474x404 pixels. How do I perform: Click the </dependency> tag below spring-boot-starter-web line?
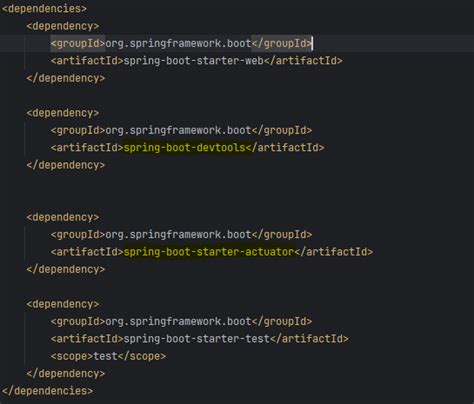point(66,78)
